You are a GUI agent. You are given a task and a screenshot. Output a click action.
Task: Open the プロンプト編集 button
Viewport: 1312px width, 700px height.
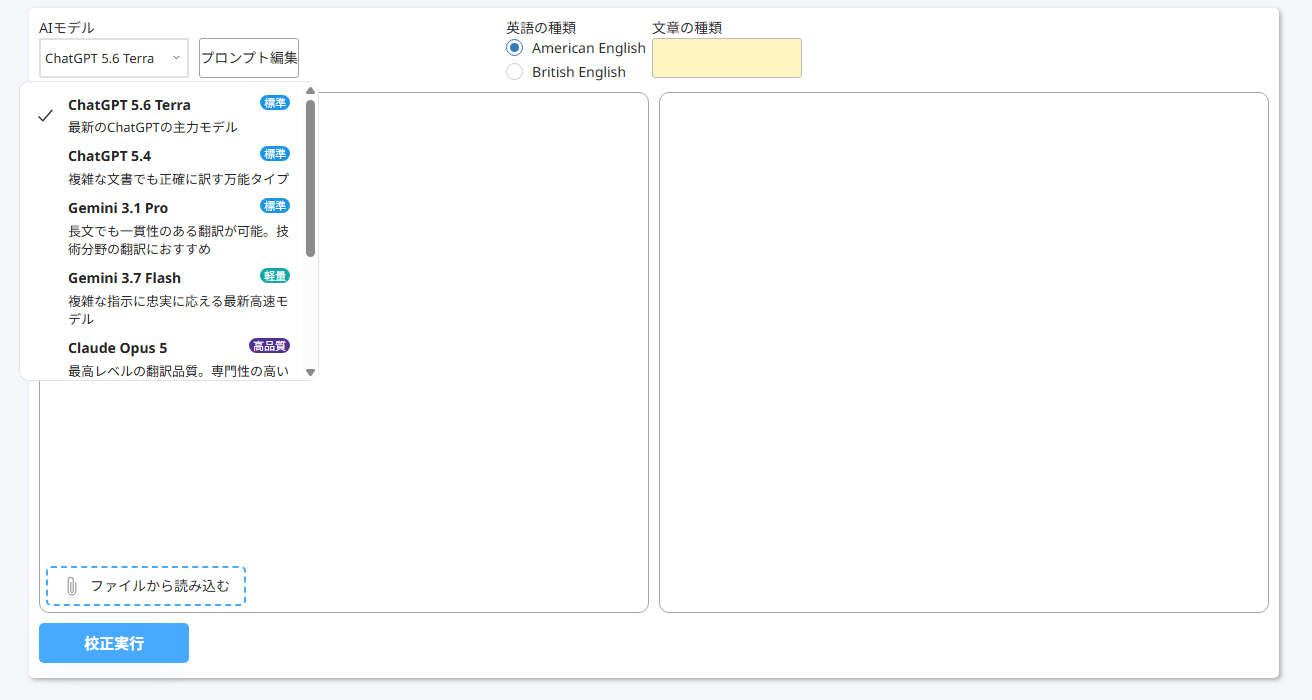249,58
